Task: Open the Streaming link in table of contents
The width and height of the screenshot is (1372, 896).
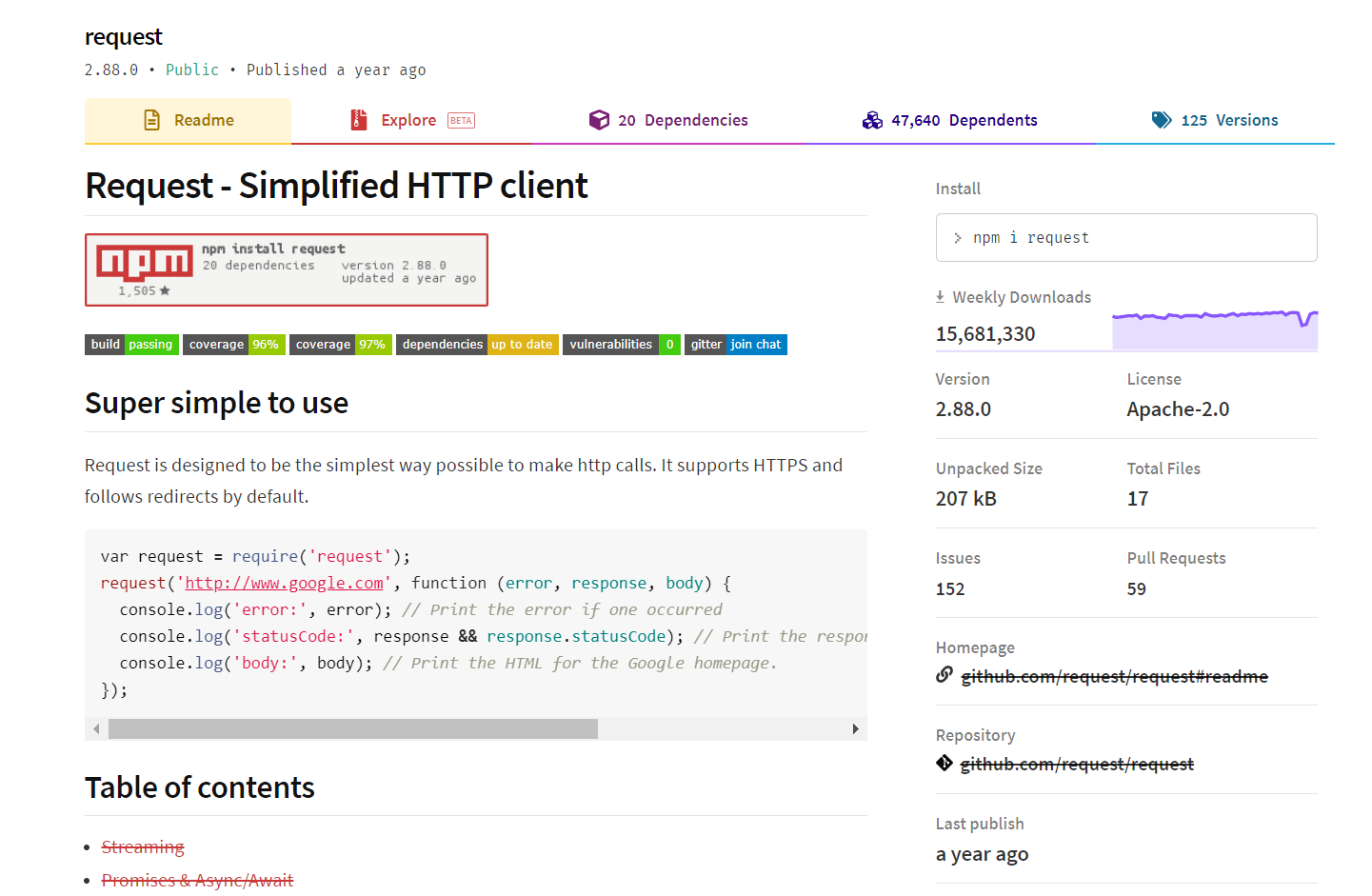Action: pos(143,846)
